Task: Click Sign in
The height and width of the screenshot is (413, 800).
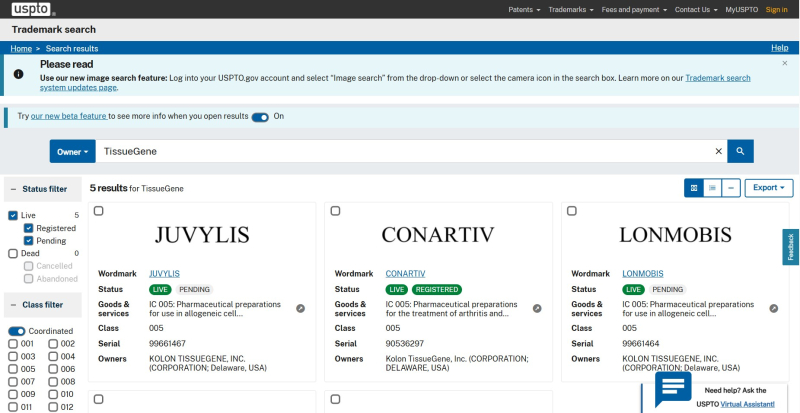Action: click(x=776, y=10)
